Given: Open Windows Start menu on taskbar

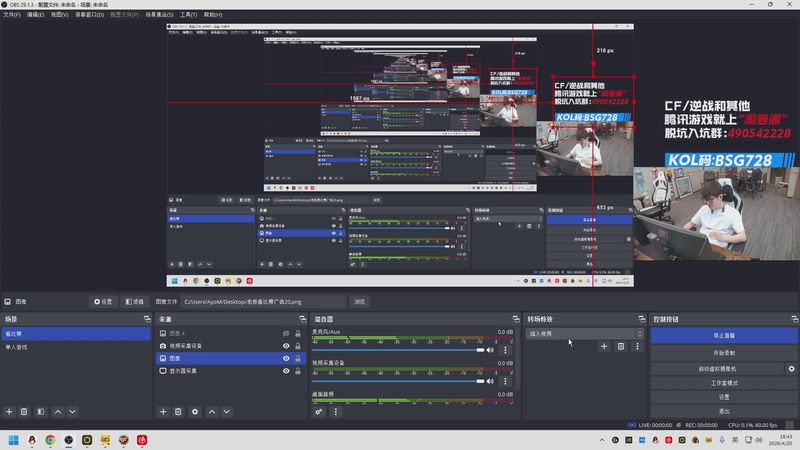Looking at the screenshot, I should coord(14,440).
